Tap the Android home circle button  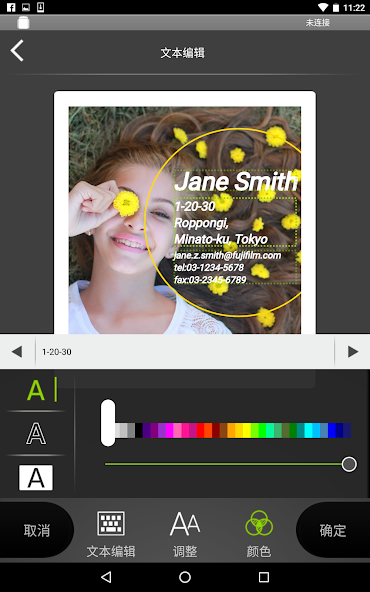coord(185,577)
